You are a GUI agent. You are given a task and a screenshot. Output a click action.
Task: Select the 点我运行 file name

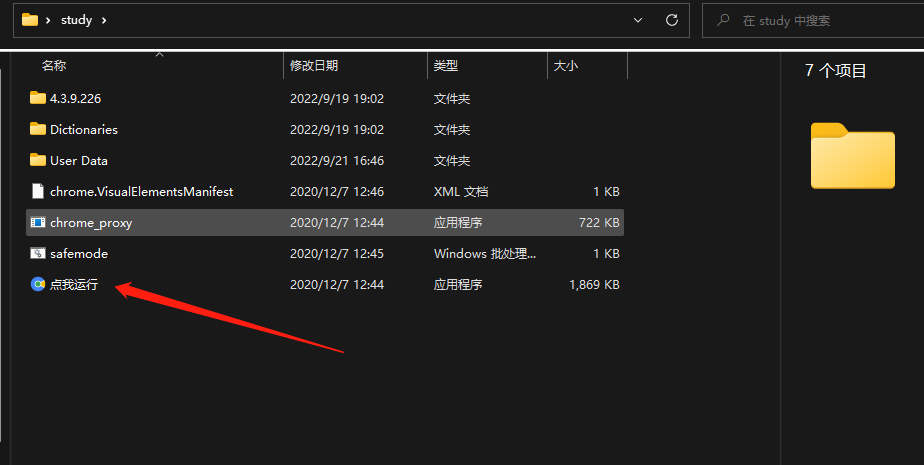[74, 285]
